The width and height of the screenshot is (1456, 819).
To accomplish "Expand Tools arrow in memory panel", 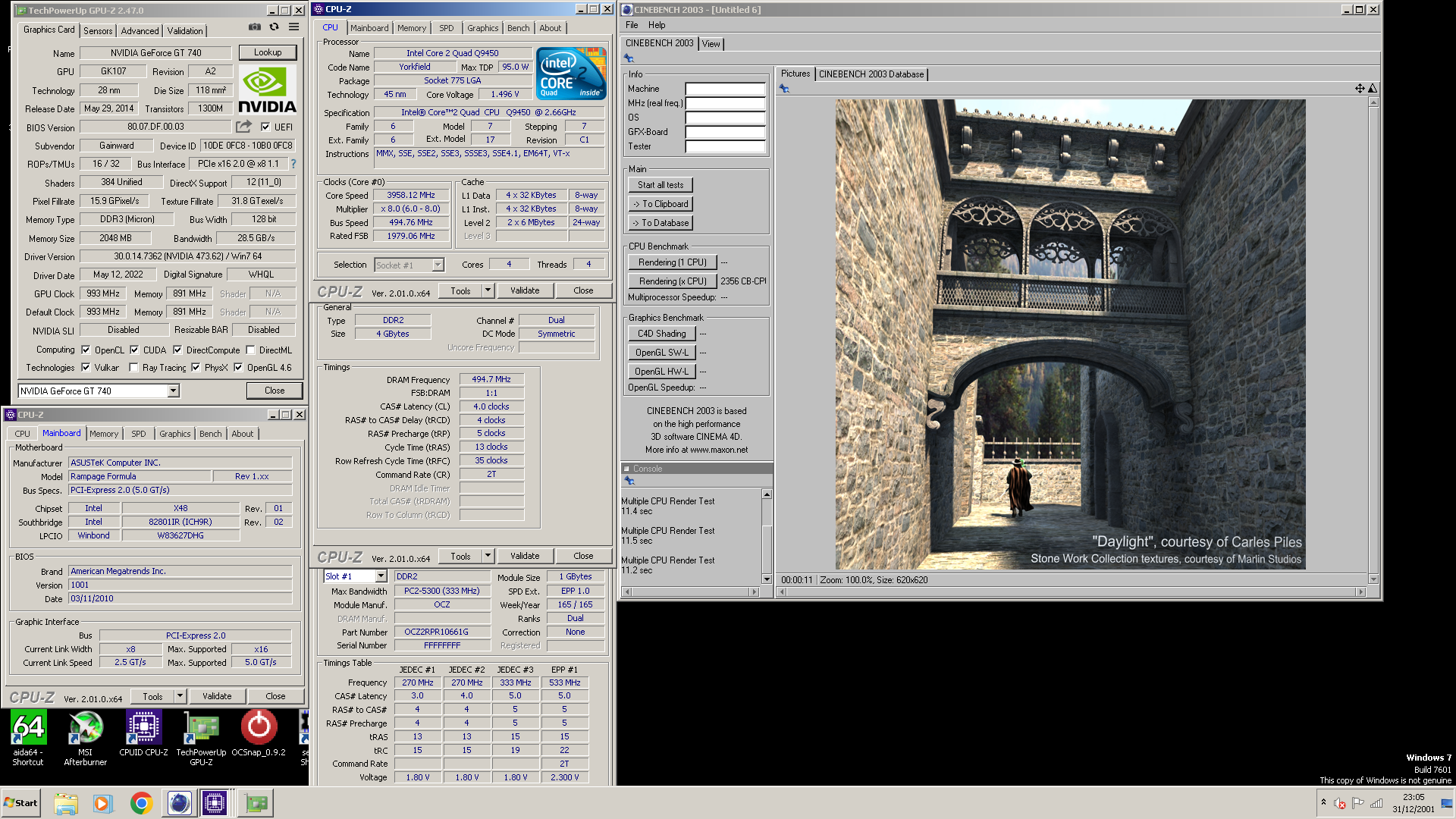I will point(488,556).
